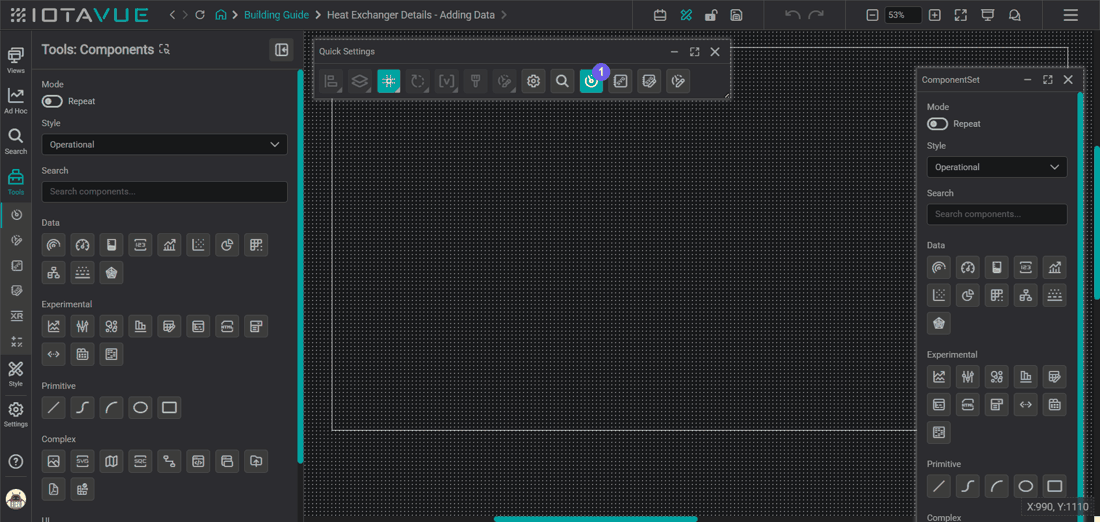1100x522 pixels.
Task: Open the XR tool in the sidebar
Action: point(17,316)
